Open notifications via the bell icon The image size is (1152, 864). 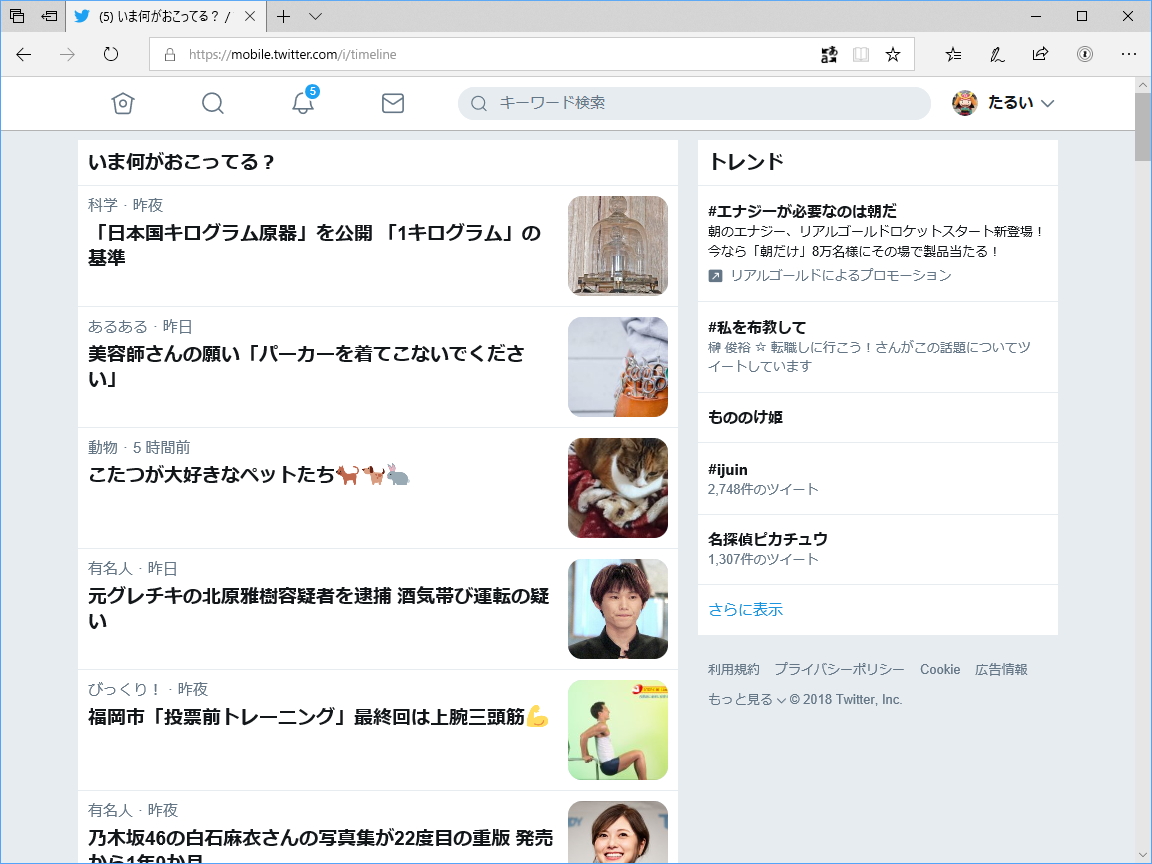303,103
